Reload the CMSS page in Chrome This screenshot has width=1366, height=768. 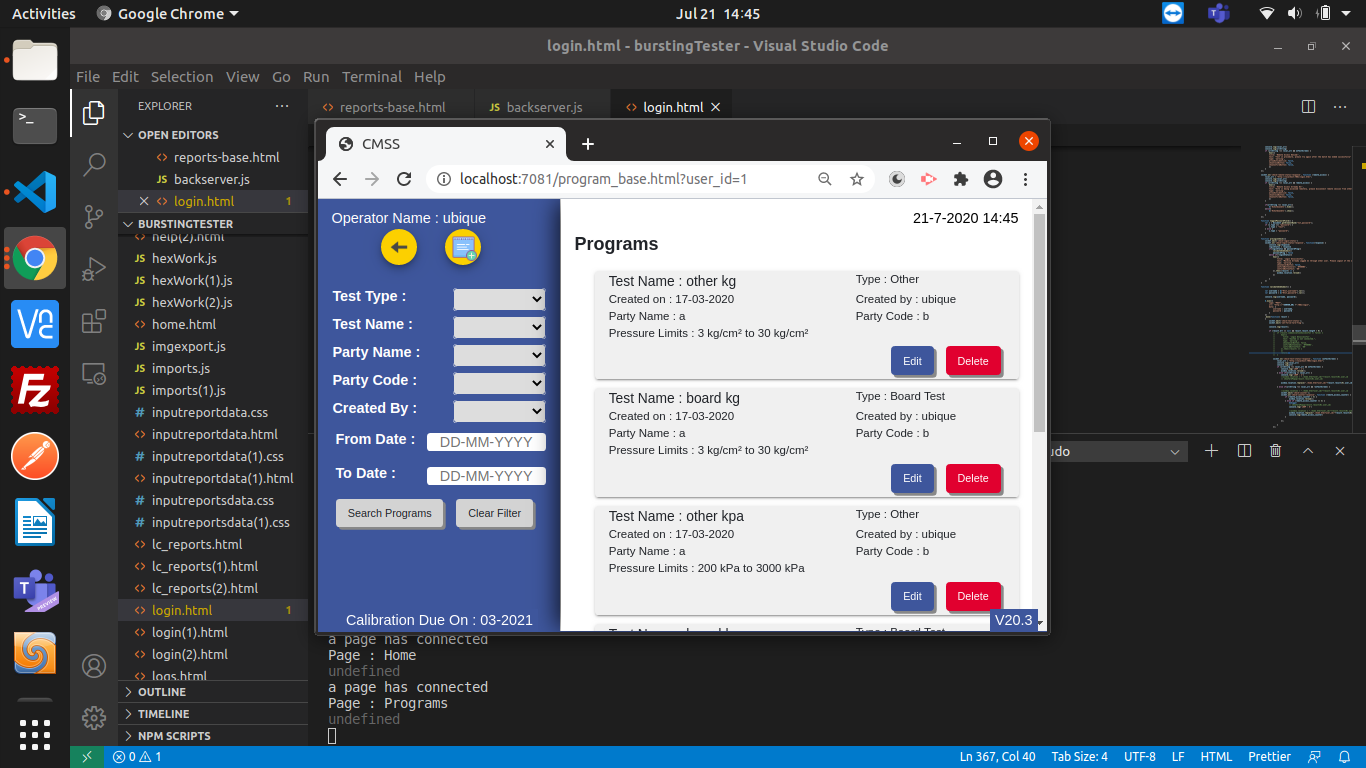404,178
